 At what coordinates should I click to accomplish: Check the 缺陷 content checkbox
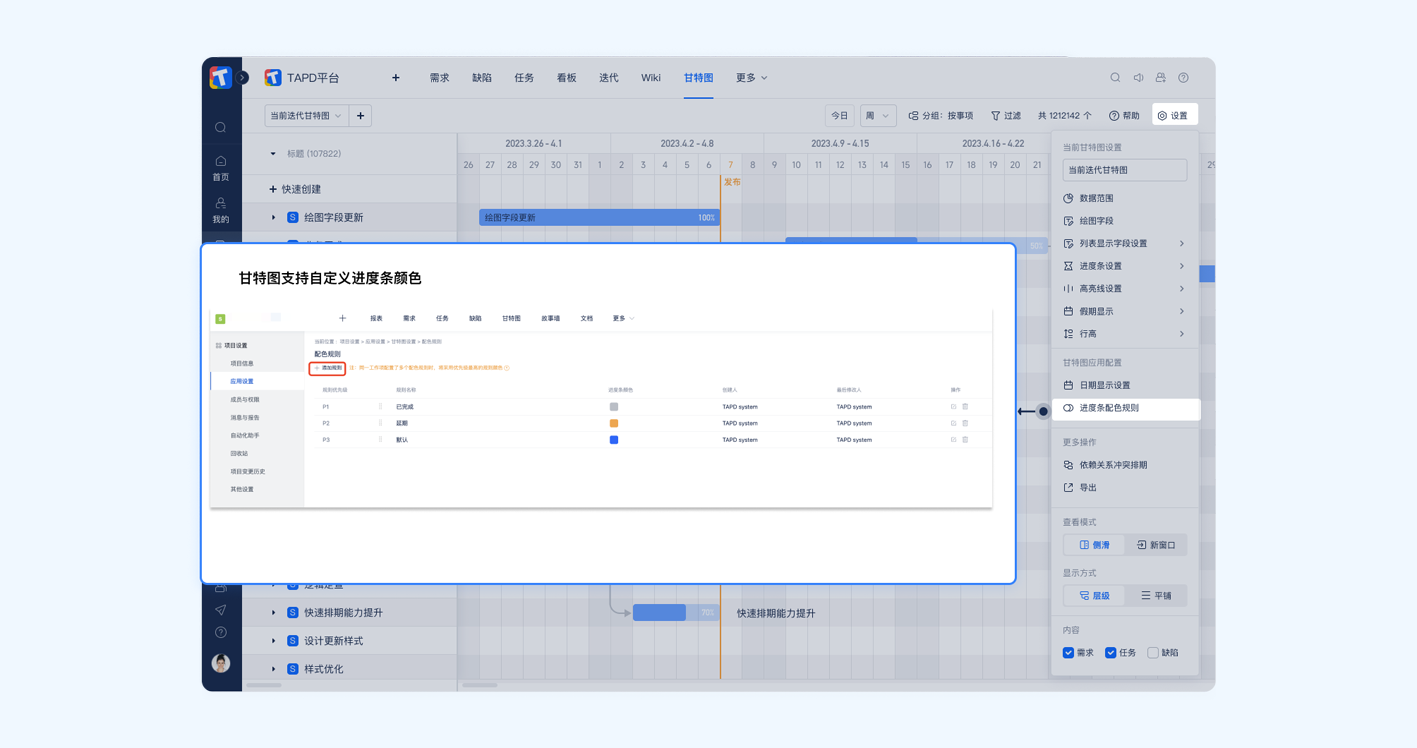click(x=1153, y=653)
